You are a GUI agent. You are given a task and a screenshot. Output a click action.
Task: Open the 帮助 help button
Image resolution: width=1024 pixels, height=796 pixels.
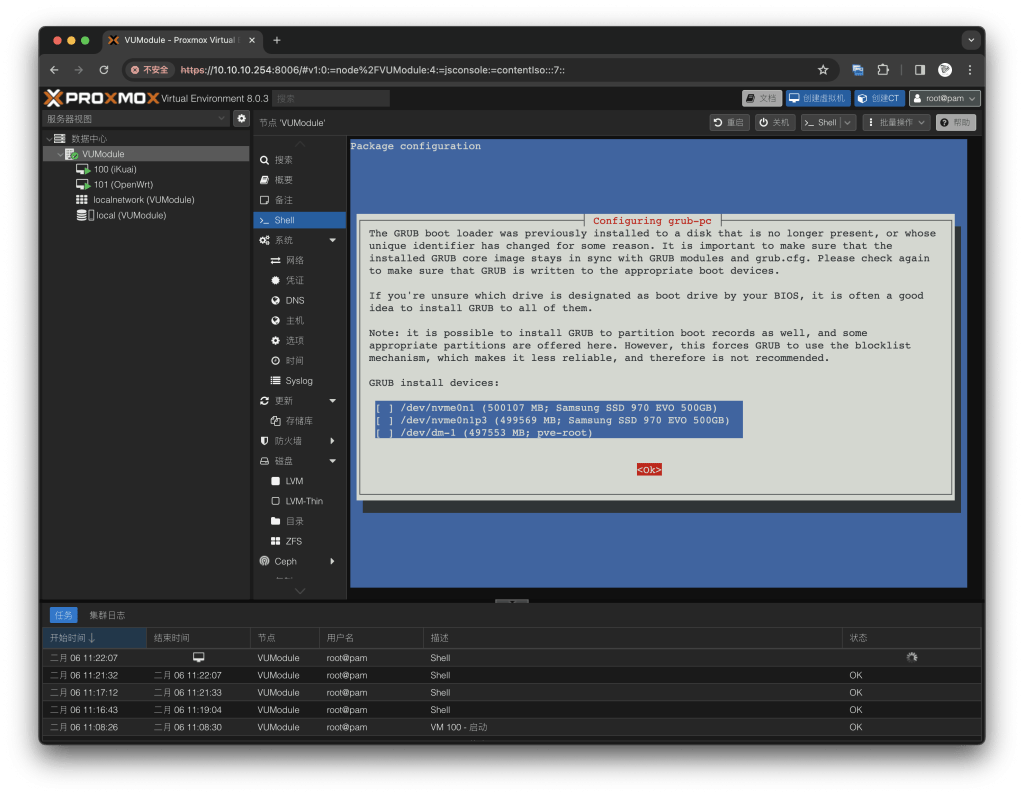click(x=955, y=122)
